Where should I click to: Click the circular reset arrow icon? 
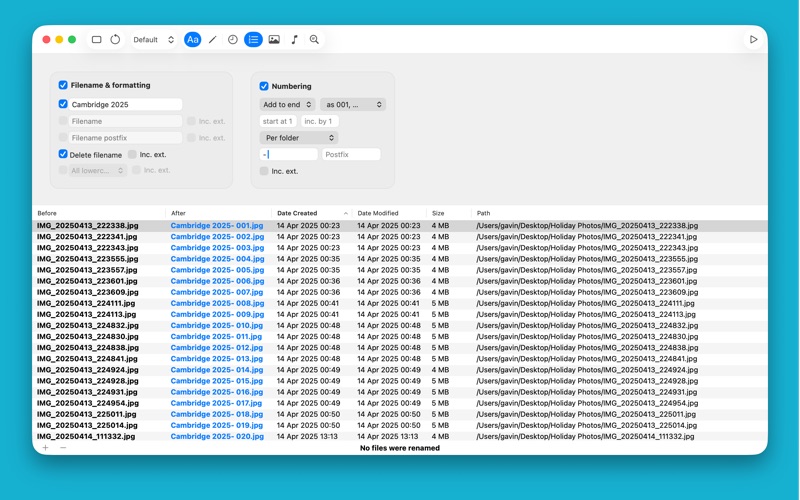(x=115, y=39)
